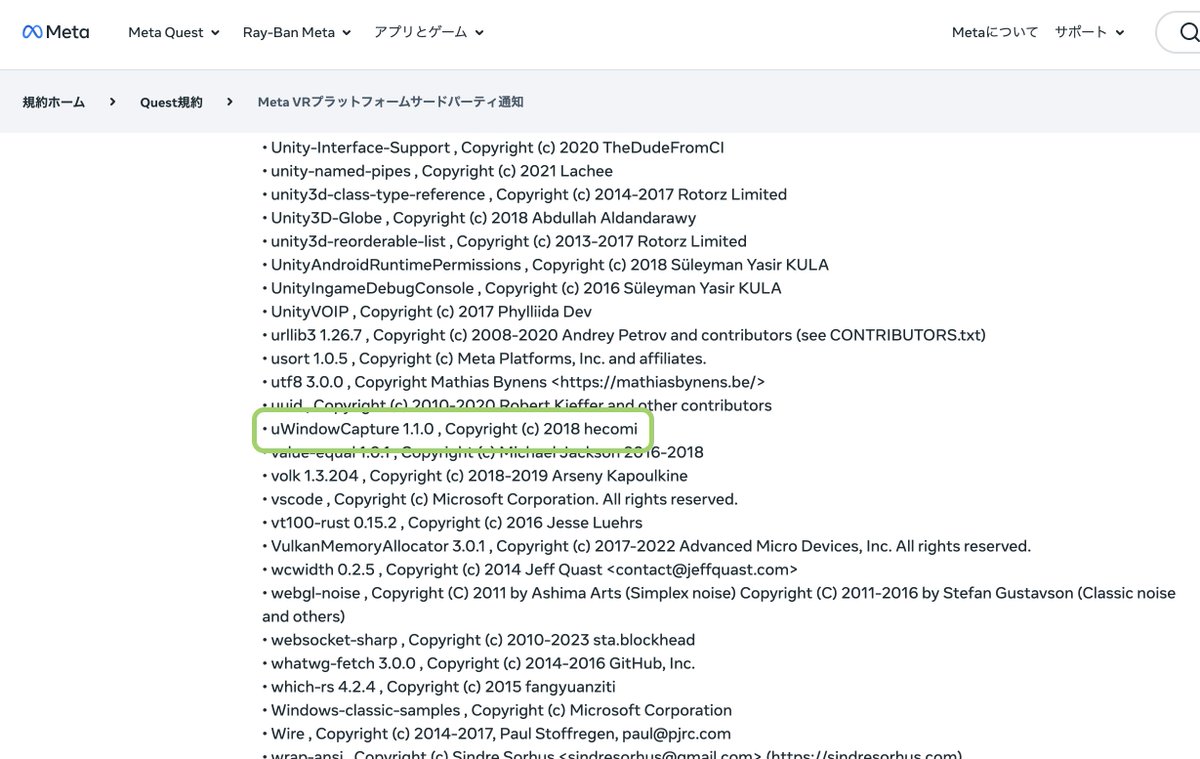Select the usort 1.0.5 line

[484, 358]
